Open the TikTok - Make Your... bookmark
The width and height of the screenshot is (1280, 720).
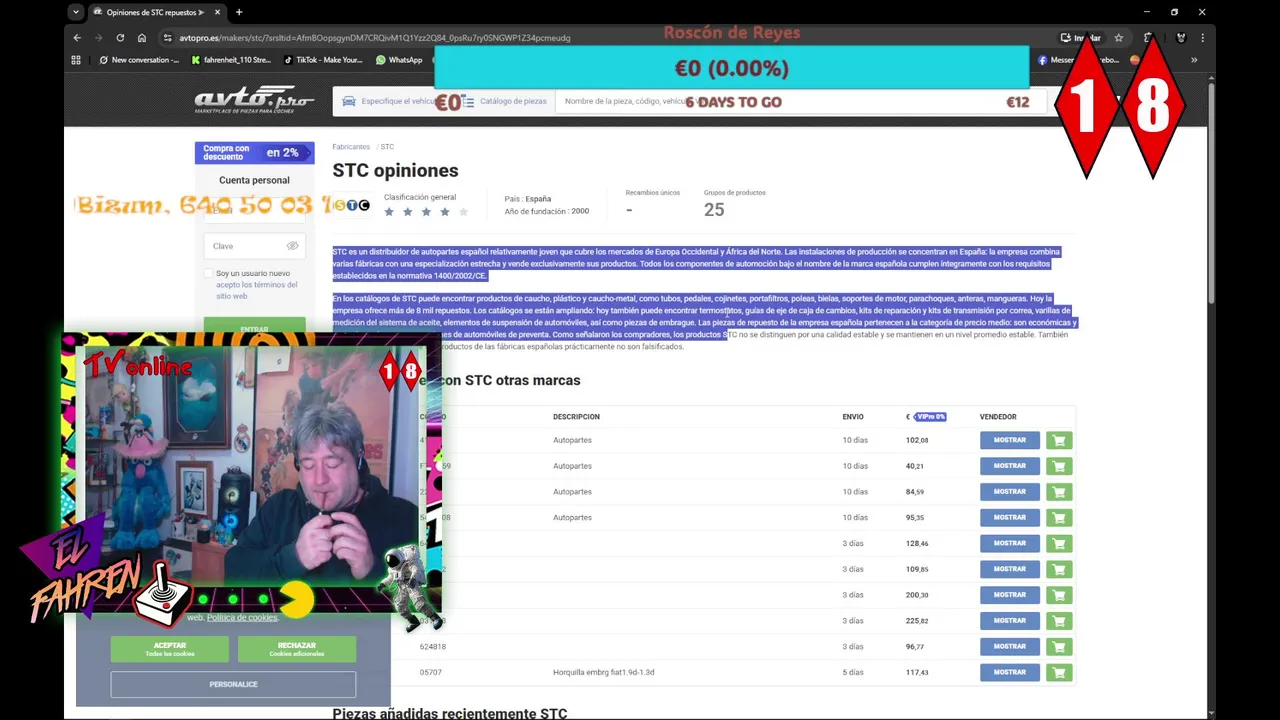[322, 60]
